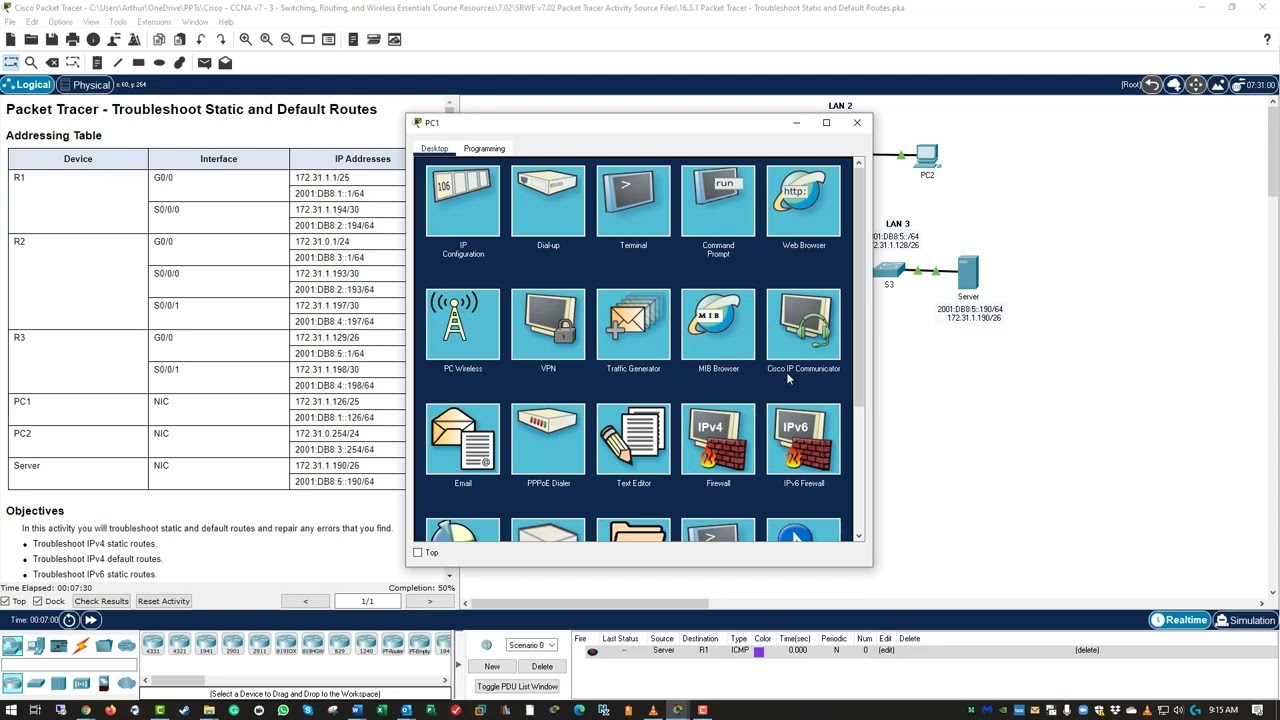Screen dimensions: 1280x720
Task: Select the Place Note tool
Action: (x=97, y=62)
